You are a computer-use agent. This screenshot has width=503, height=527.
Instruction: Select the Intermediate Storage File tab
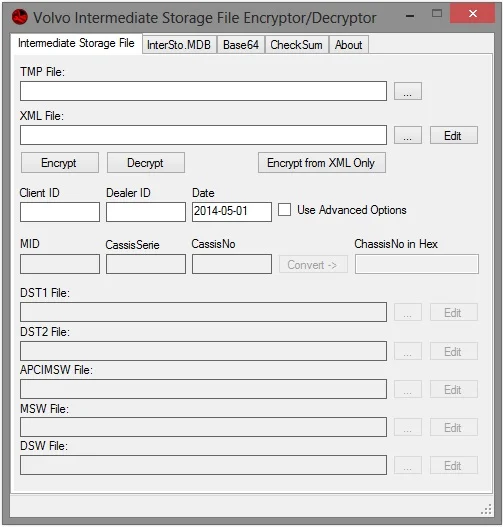tap(76, 43)
